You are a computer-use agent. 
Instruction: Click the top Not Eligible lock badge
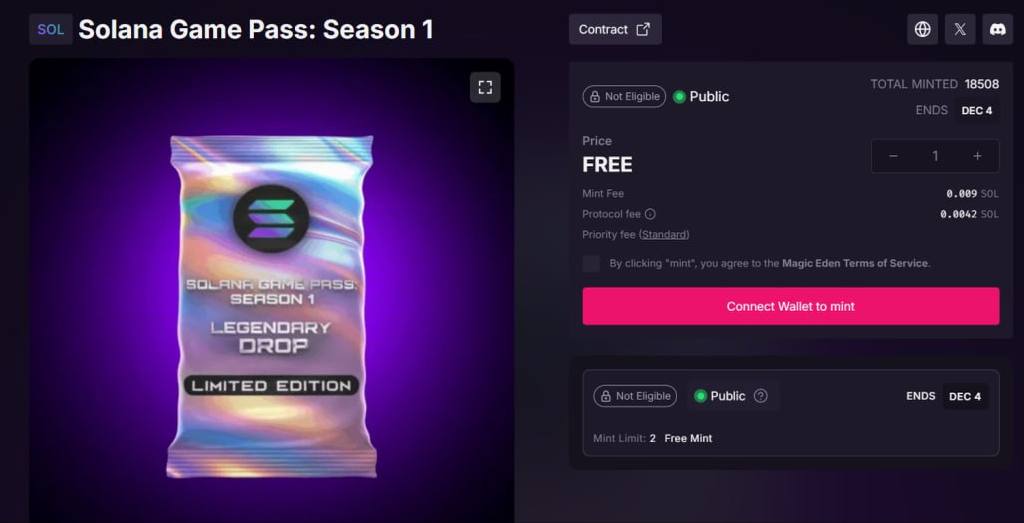(x=624, y=97)
